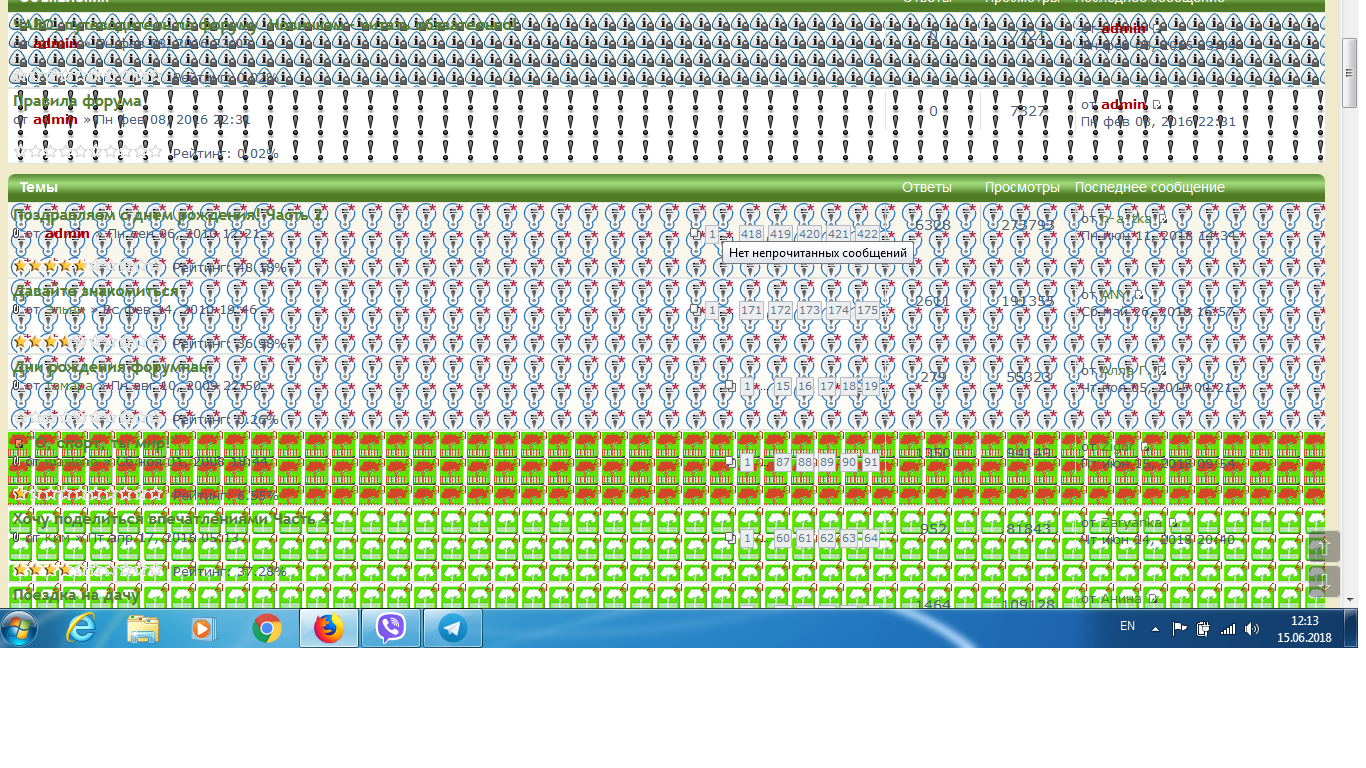Open Windows Explorer from the taskbar
Image resolution: width=1366 pixels, height=768 pixels.
click(143, 629)
